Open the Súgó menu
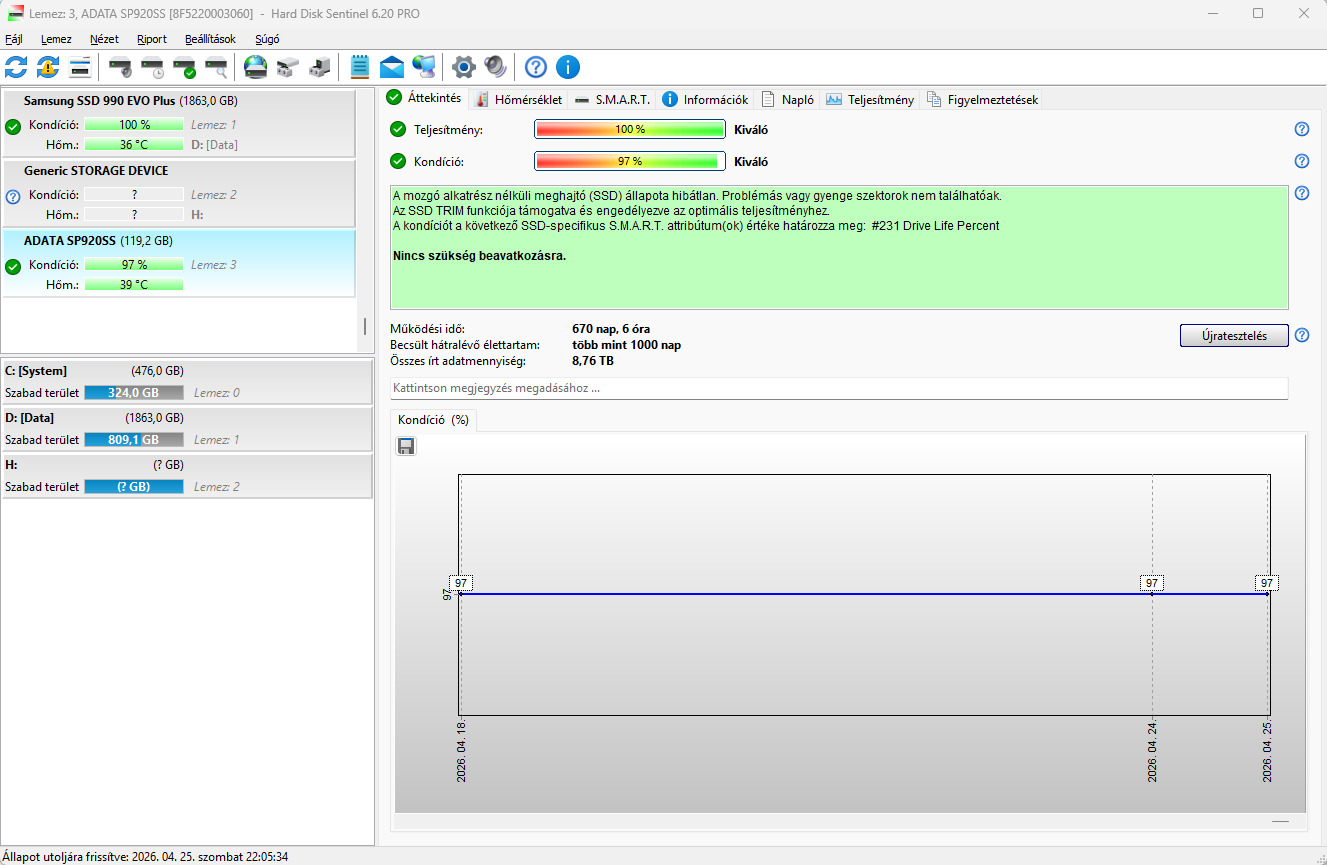The width and height of the screenshot is (1327, 865). click(x=267, y=39)
